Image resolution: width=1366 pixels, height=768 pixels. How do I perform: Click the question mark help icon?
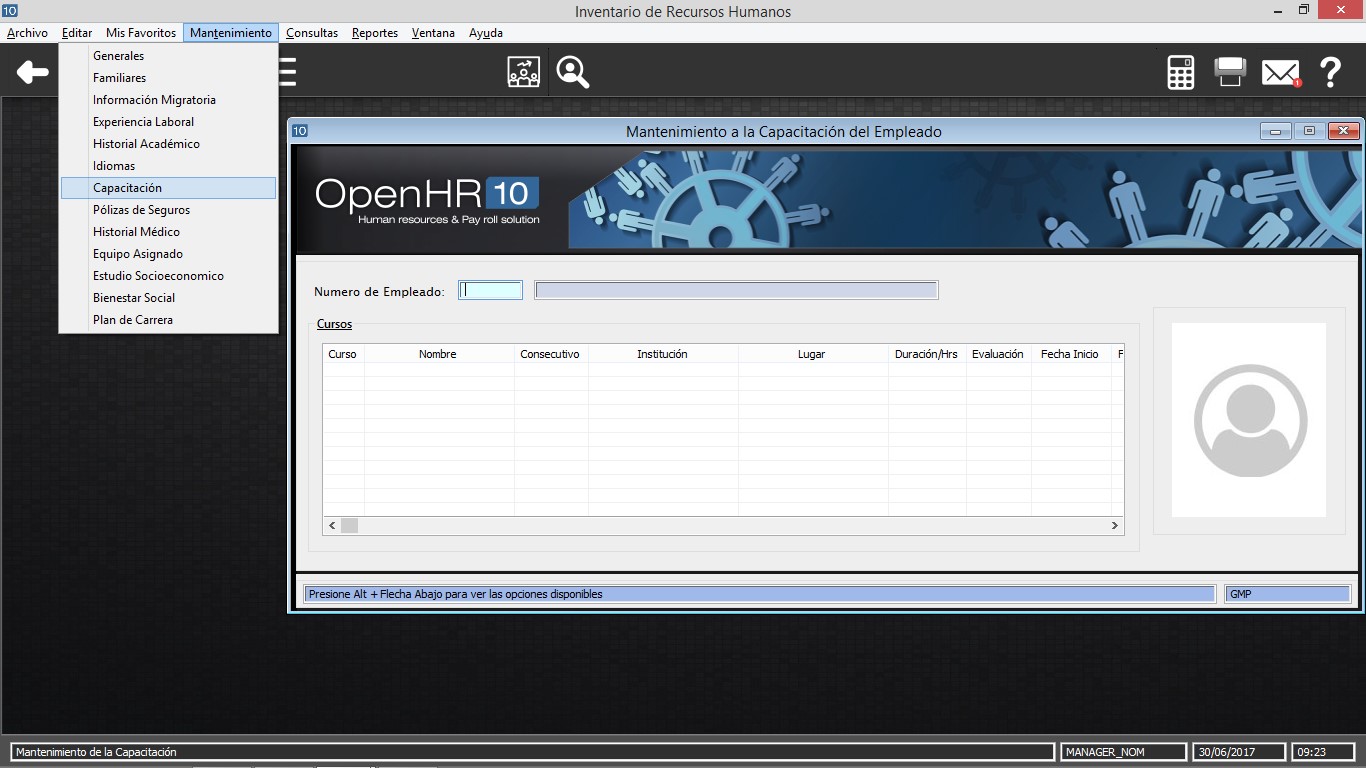point(1330,72)
